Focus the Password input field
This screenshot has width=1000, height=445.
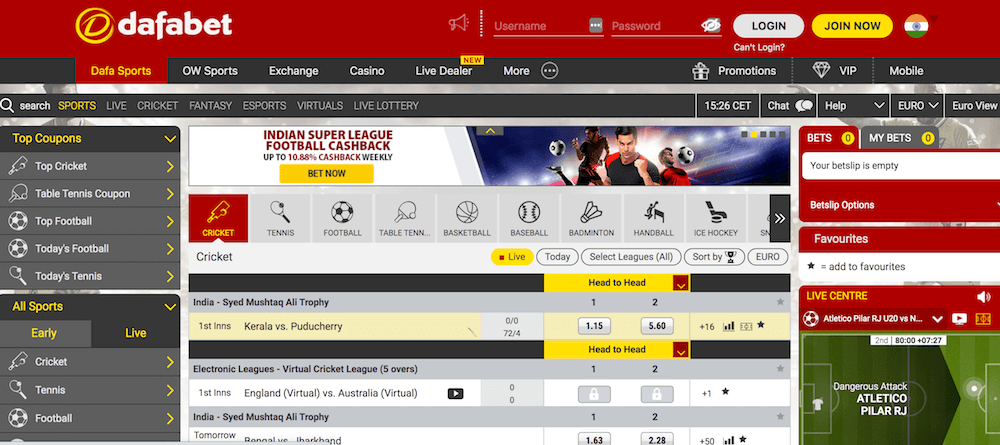coord(666,26)
